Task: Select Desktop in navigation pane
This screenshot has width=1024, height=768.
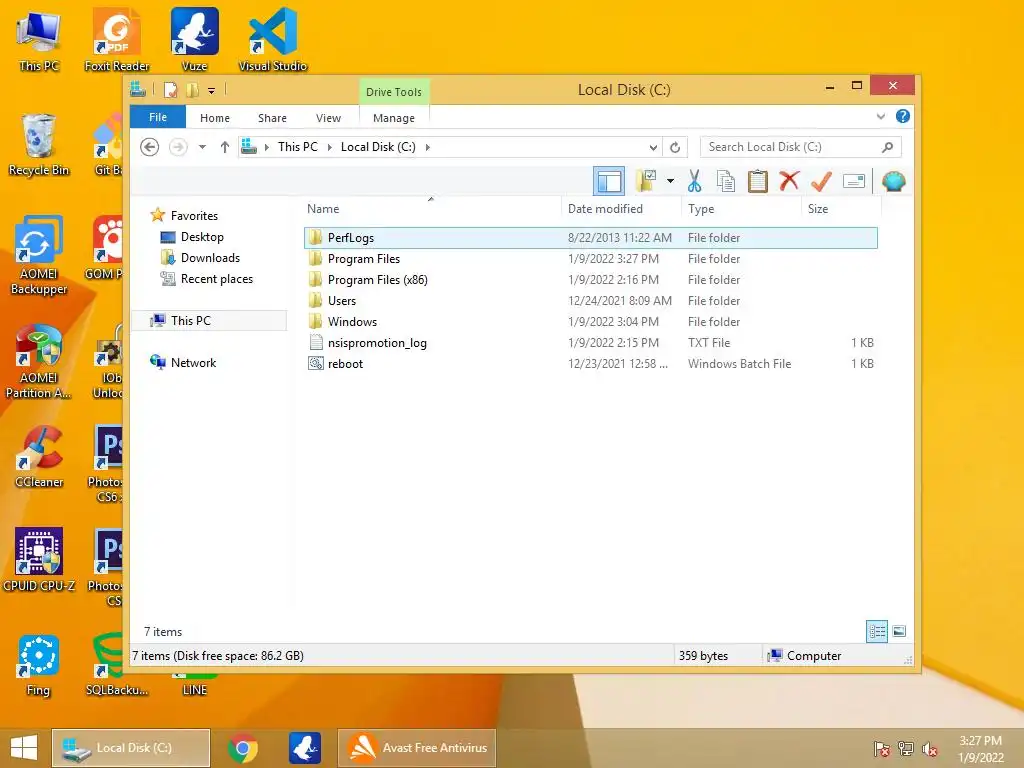Action: (x=202, y=237)
